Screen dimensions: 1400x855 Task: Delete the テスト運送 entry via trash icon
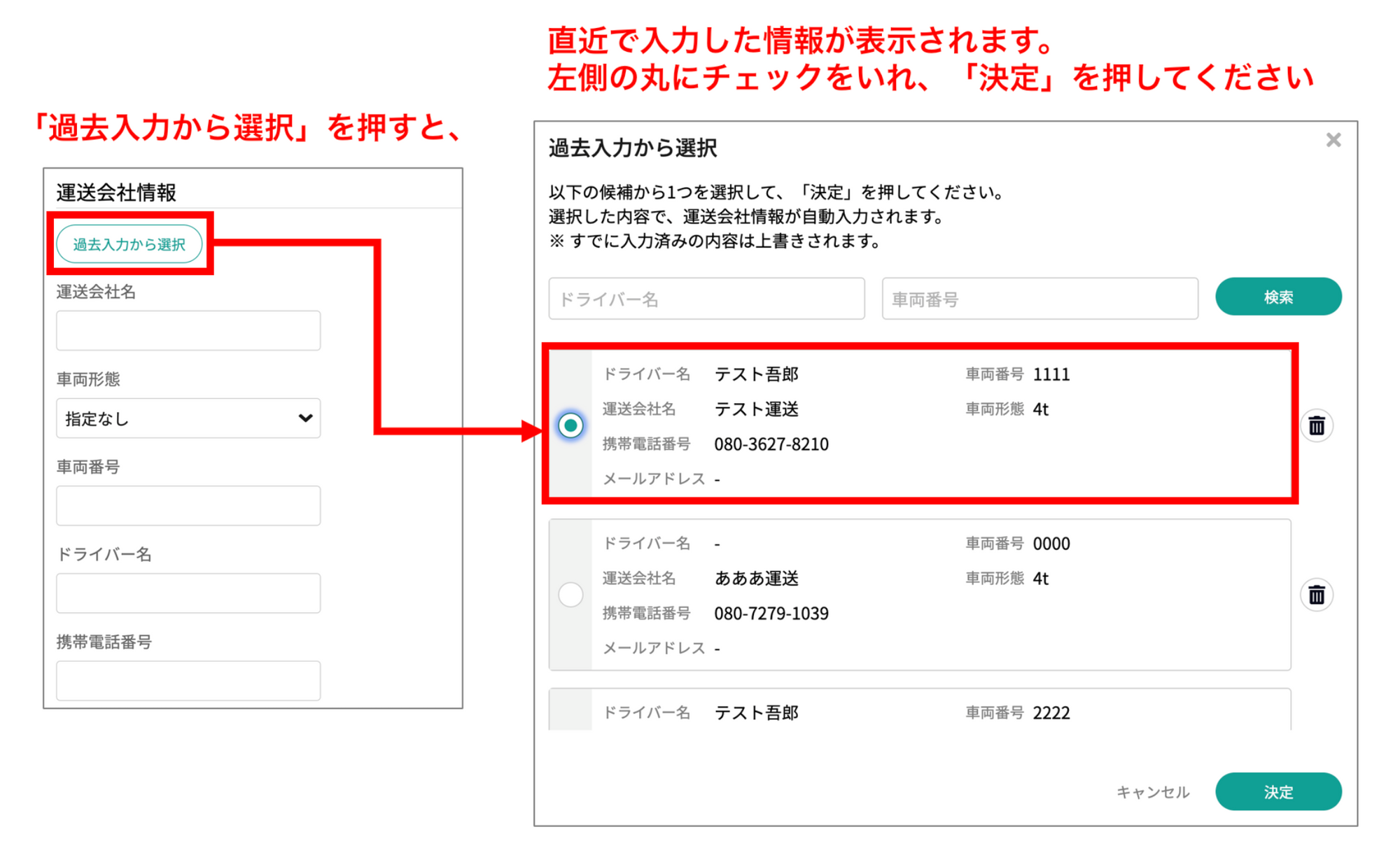1316,425
